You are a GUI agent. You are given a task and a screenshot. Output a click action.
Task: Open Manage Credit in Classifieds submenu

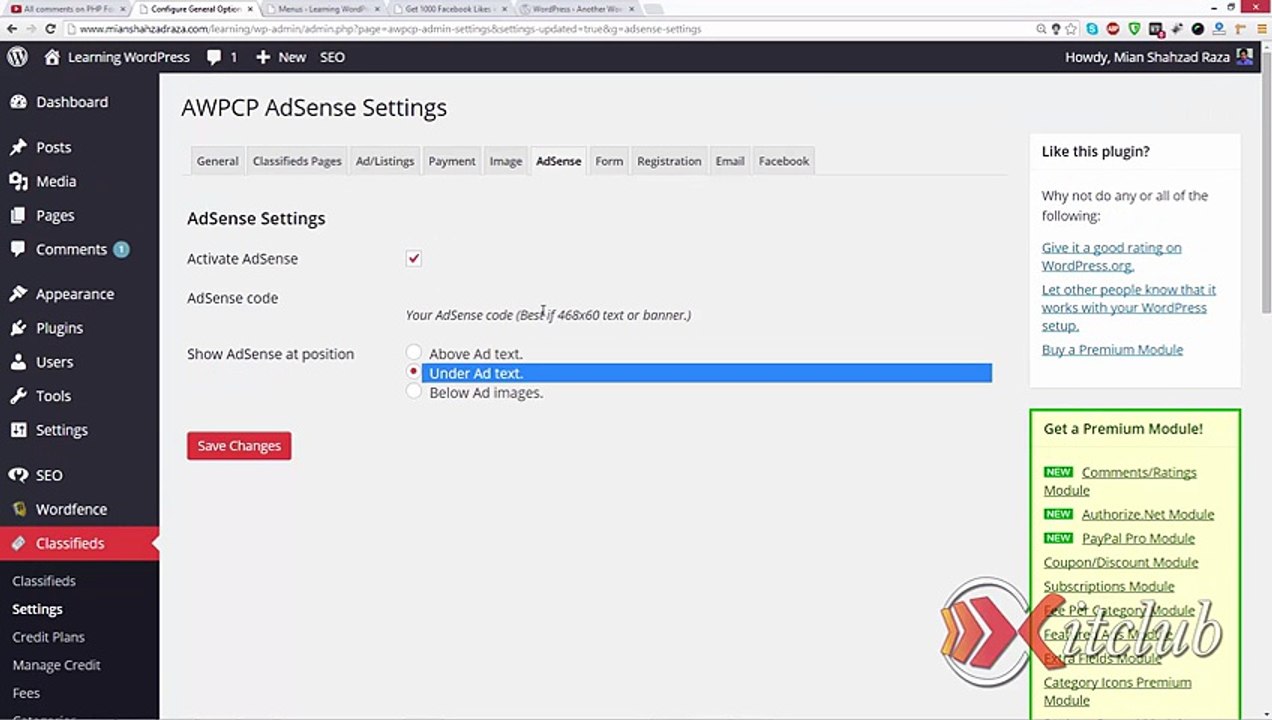click(56, 665)
